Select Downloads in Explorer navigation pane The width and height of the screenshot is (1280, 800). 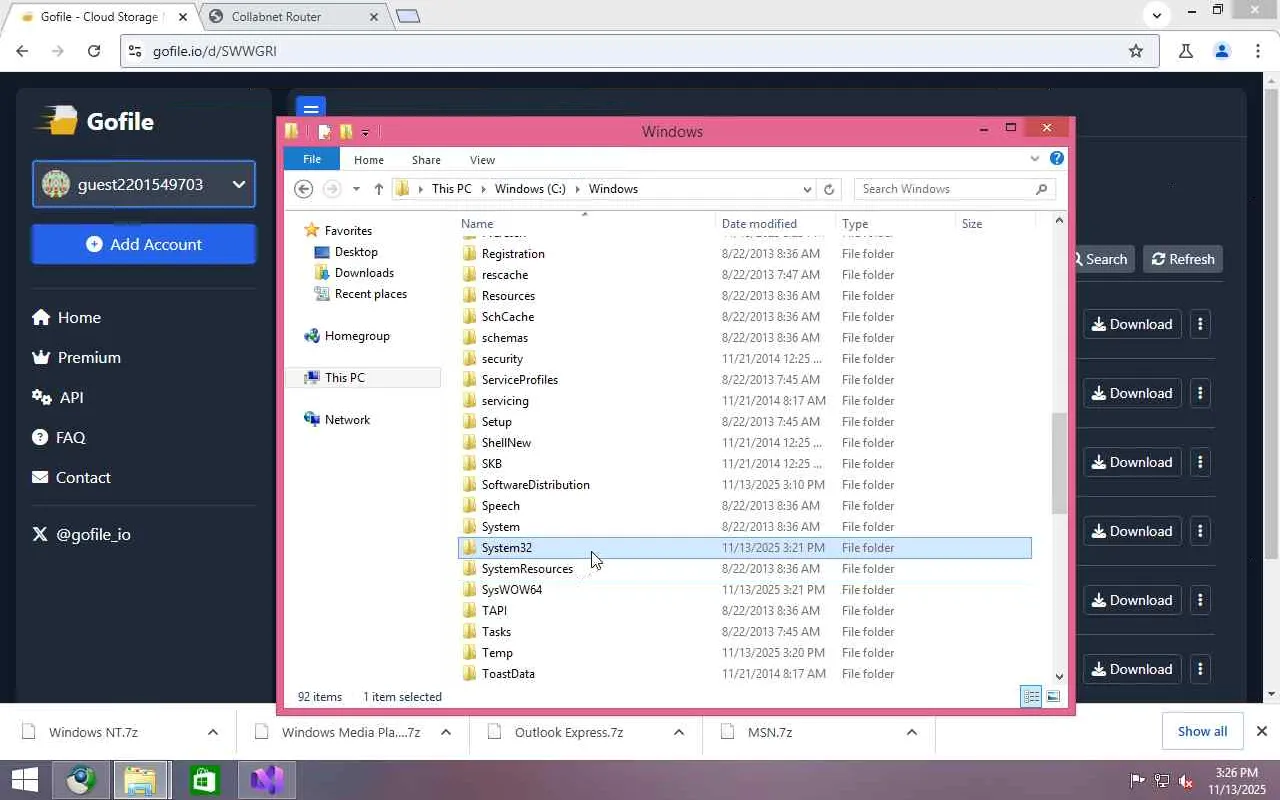364,273
